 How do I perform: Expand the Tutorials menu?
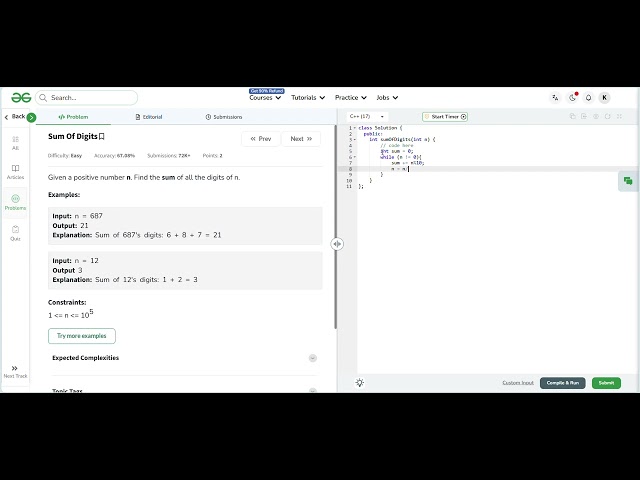click(x=308, y=98)
